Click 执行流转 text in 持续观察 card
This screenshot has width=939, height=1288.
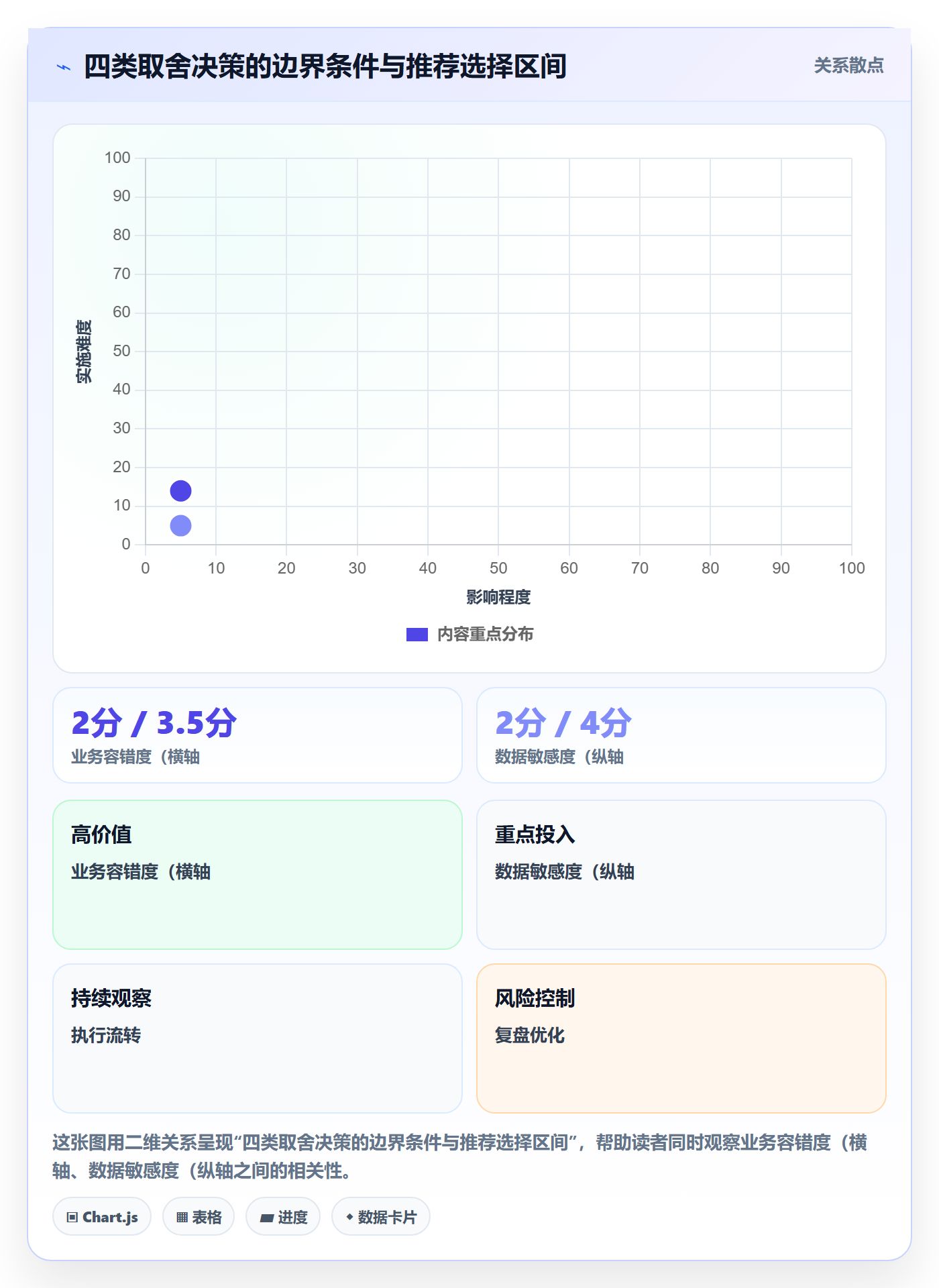[106, 1035]
